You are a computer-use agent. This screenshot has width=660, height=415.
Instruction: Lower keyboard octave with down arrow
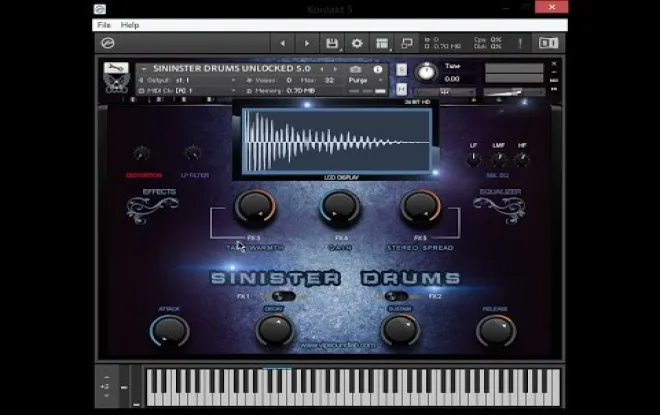click(x=106, y=396)
